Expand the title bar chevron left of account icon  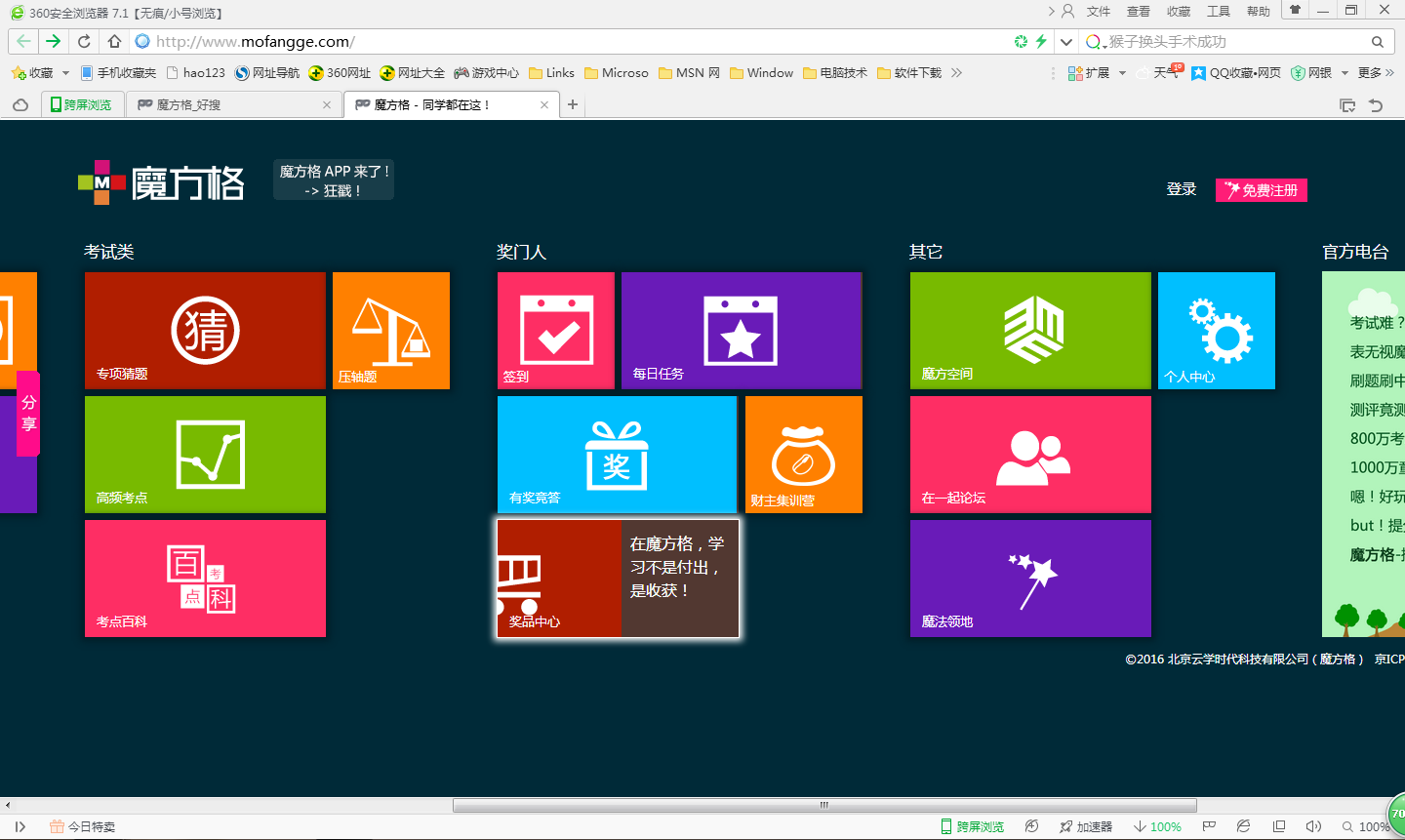1051,11
